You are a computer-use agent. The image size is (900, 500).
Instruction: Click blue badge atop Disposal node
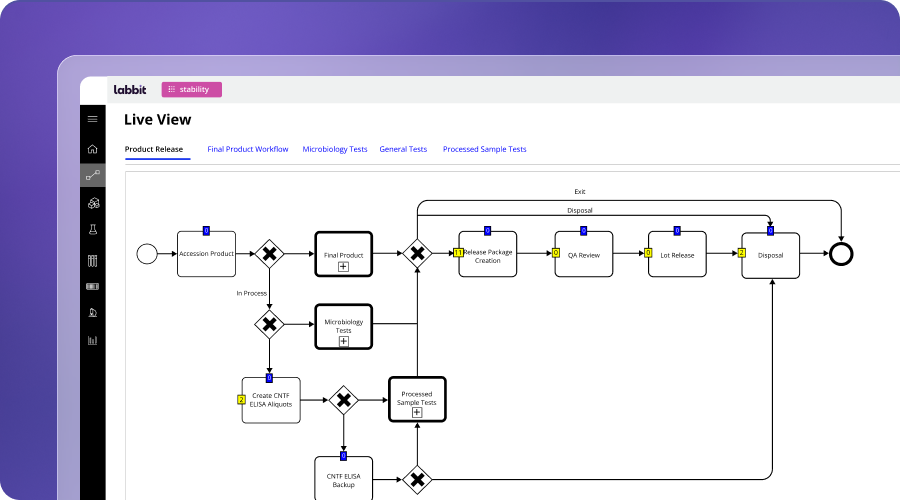(x=770, y=231)
